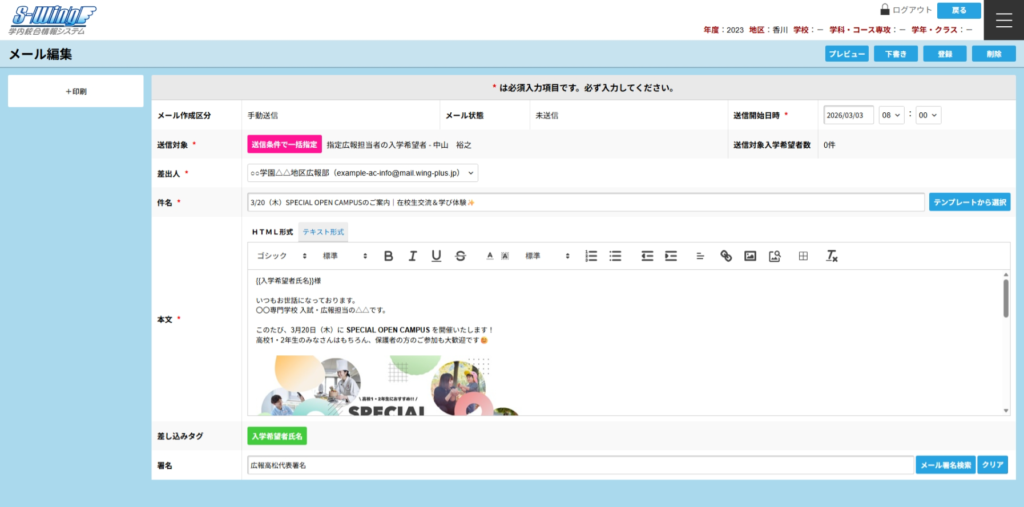The width and height of the screenshot is (1024, 507).
Task: Click the clear formatting icon
Action: pos(831,256)
